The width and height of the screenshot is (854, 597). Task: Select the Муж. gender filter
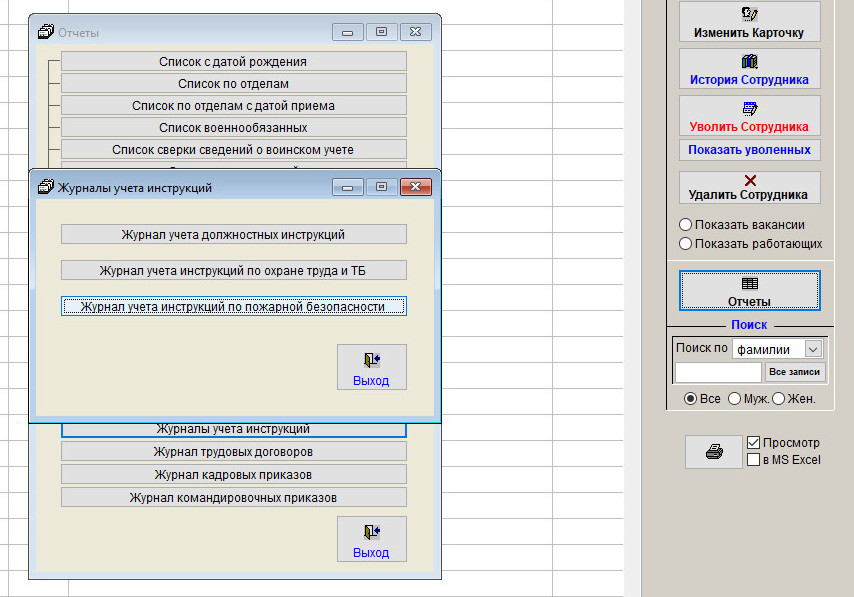(x=734, y=399)
